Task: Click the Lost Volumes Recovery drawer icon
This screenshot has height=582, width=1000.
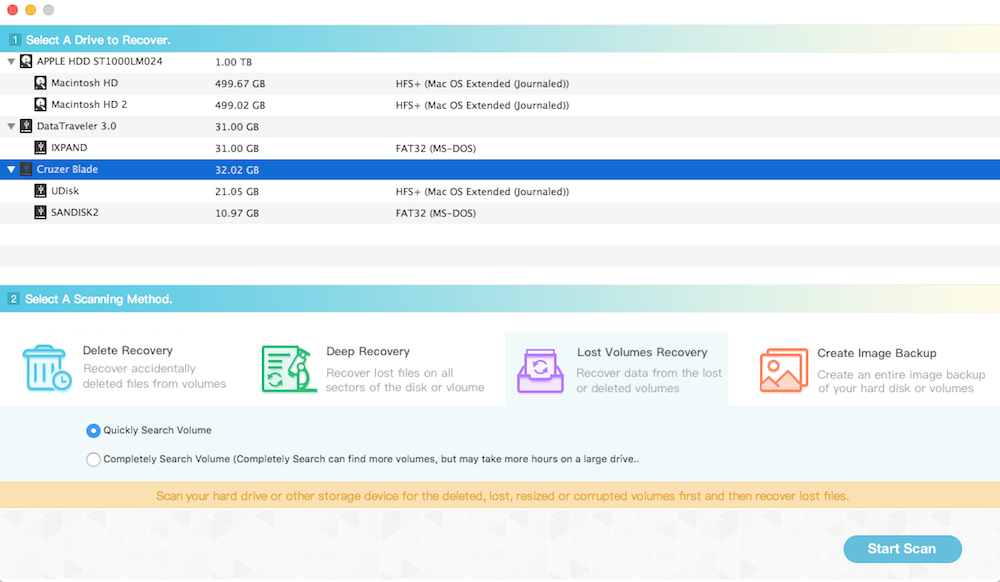Action: 540,370
